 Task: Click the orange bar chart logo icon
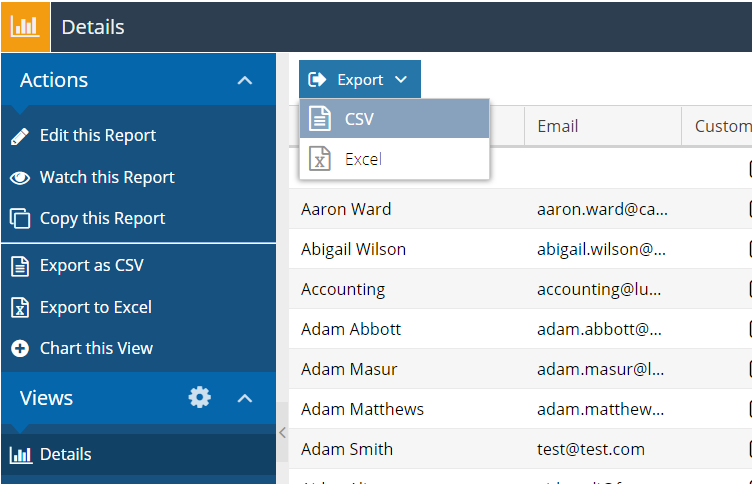click(x=25, y=27)
